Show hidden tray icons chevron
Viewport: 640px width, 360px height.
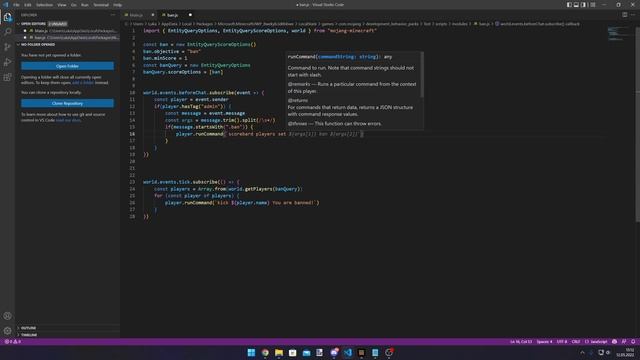(582, 353)
